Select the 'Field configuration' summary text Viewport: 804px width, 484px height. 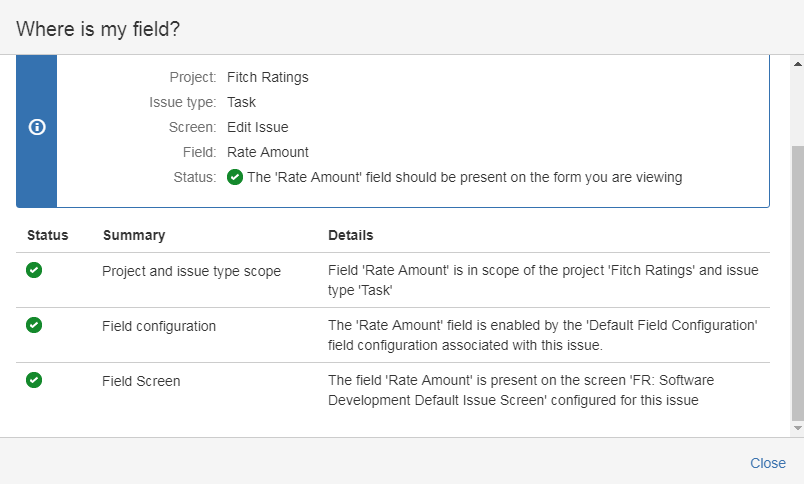(x=159, y=326)
